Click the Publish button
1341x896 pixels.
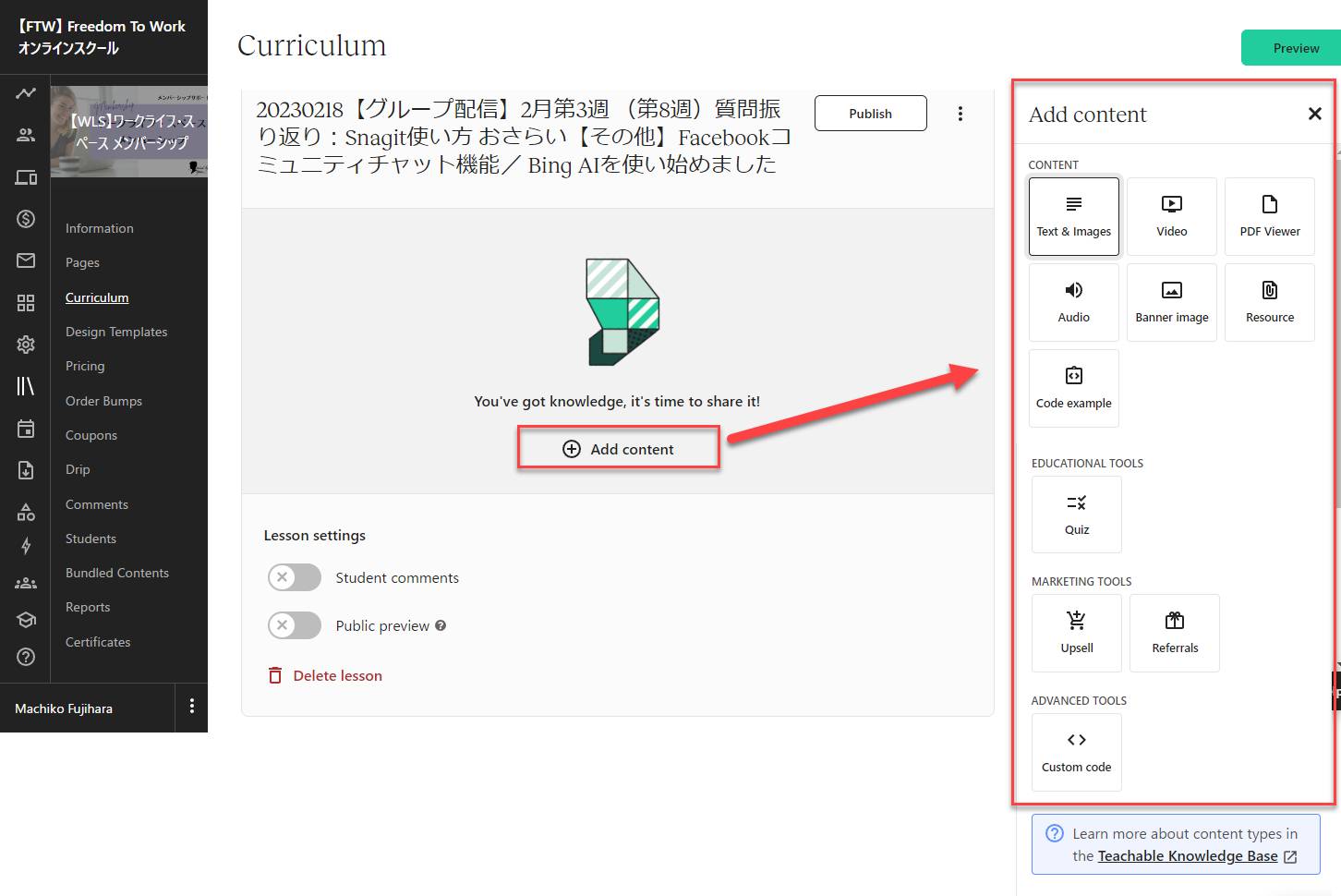point(871,114)
